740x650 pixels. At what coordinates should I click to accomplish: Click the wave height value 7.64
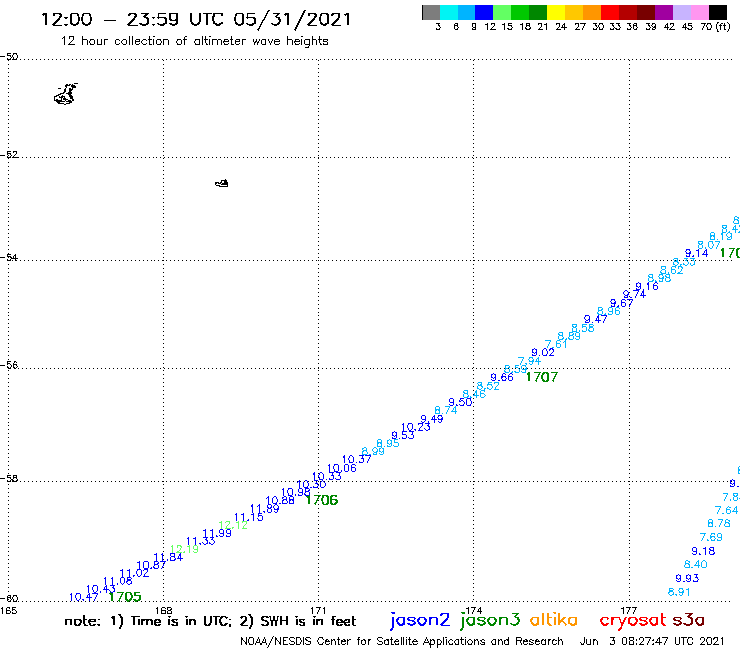[x=726, y=510]
